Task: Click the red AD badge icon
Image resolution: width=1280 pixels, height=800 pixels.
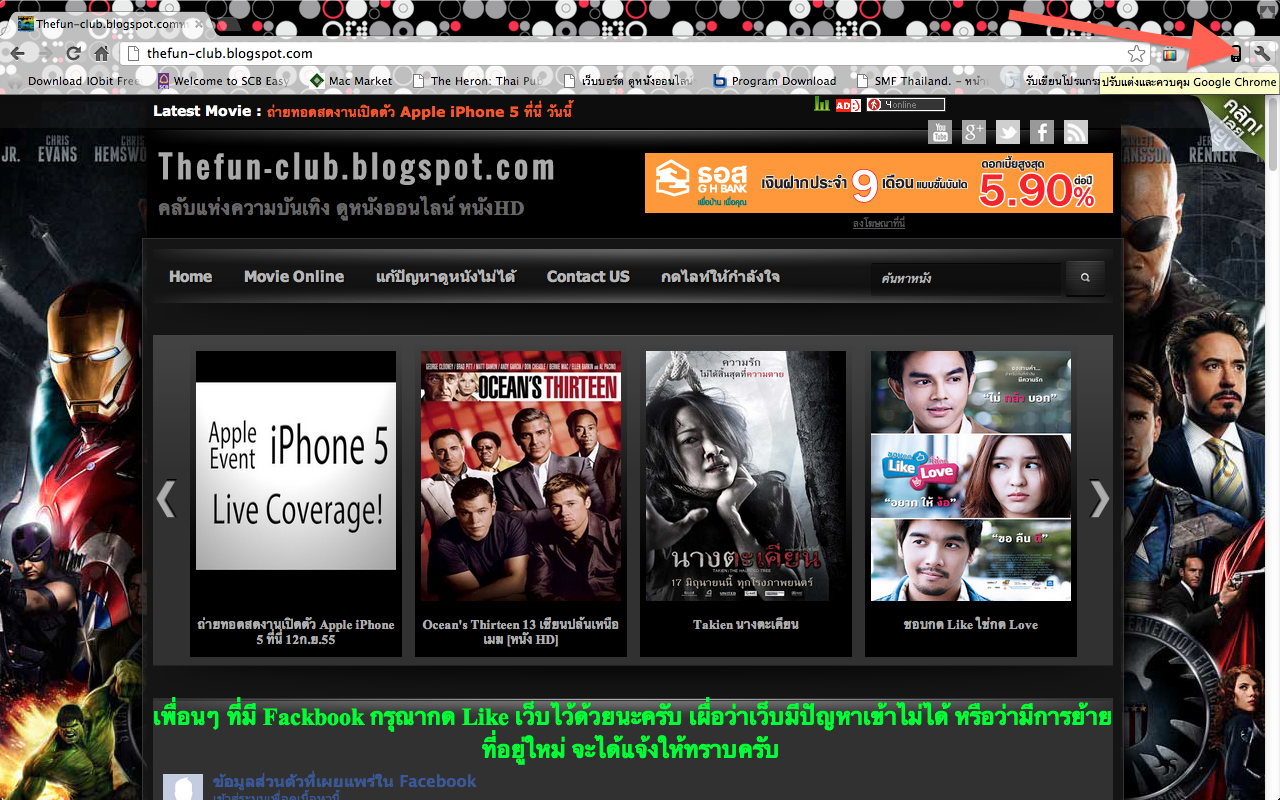Action: point(848,104)
